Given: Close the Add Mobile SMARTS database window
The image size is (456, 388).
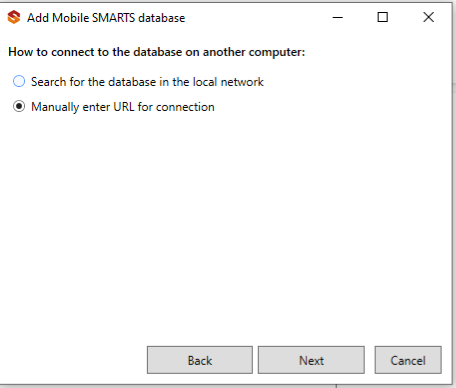Looking at the screenshot, I should click(x=429, y=17).
